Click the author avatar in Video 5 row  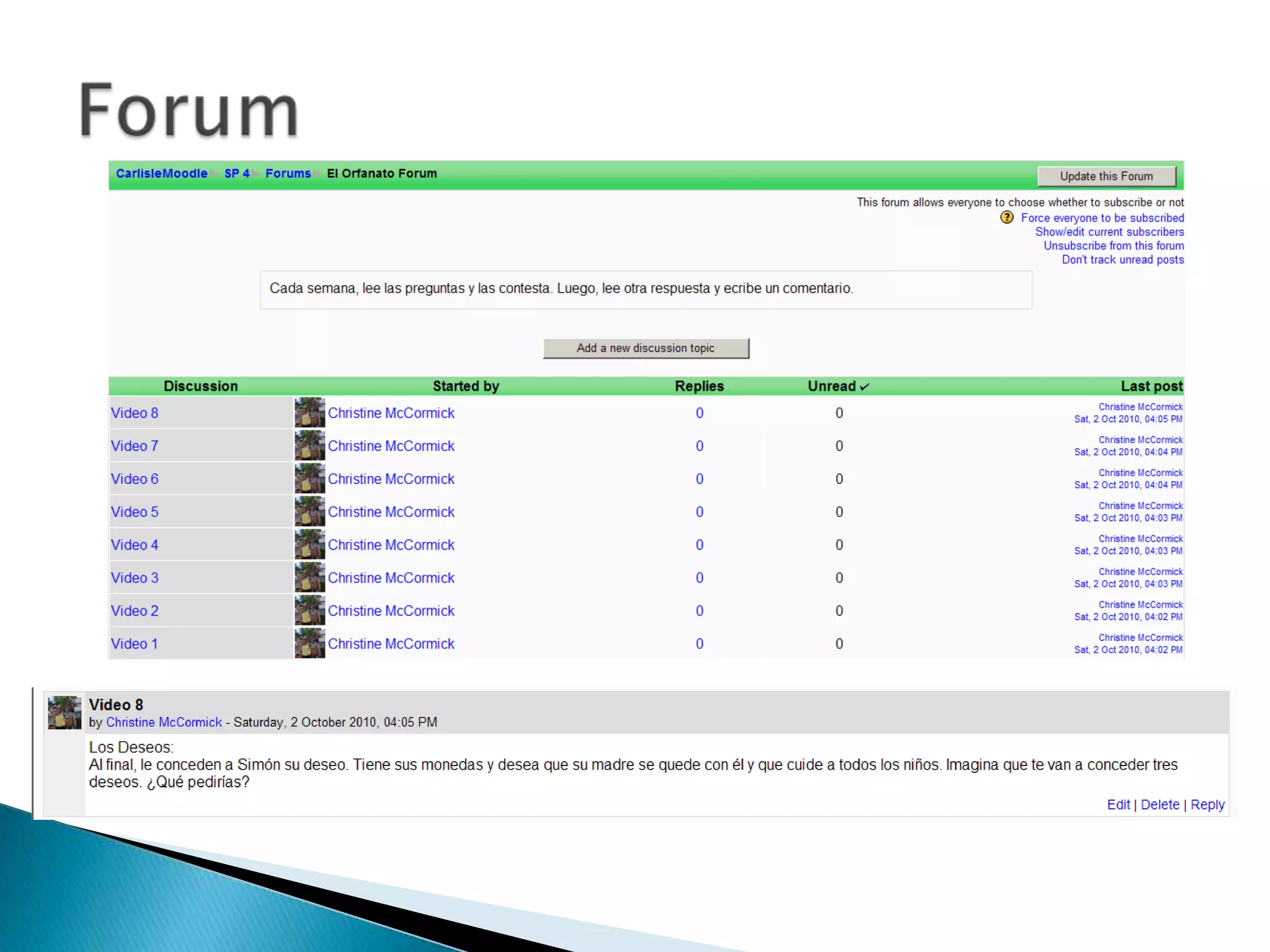click(309, 512)
